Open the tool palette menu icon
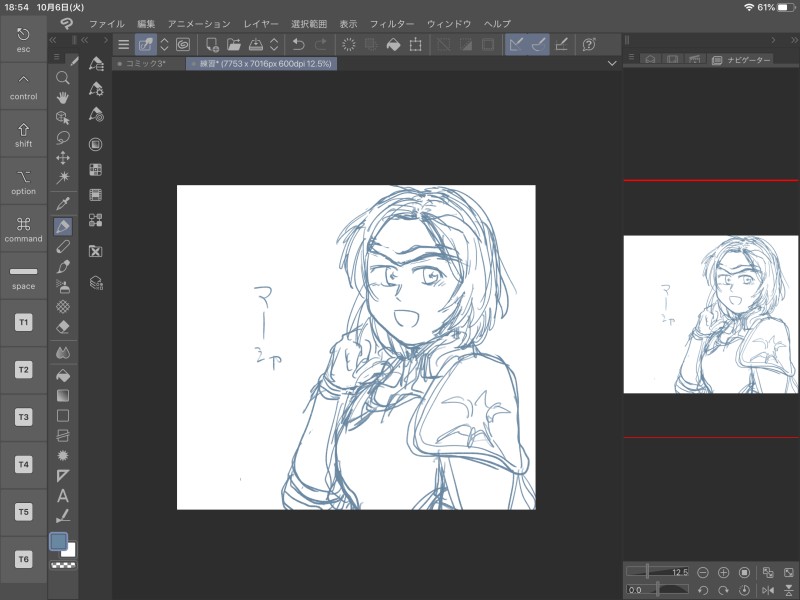 (57, 57)
